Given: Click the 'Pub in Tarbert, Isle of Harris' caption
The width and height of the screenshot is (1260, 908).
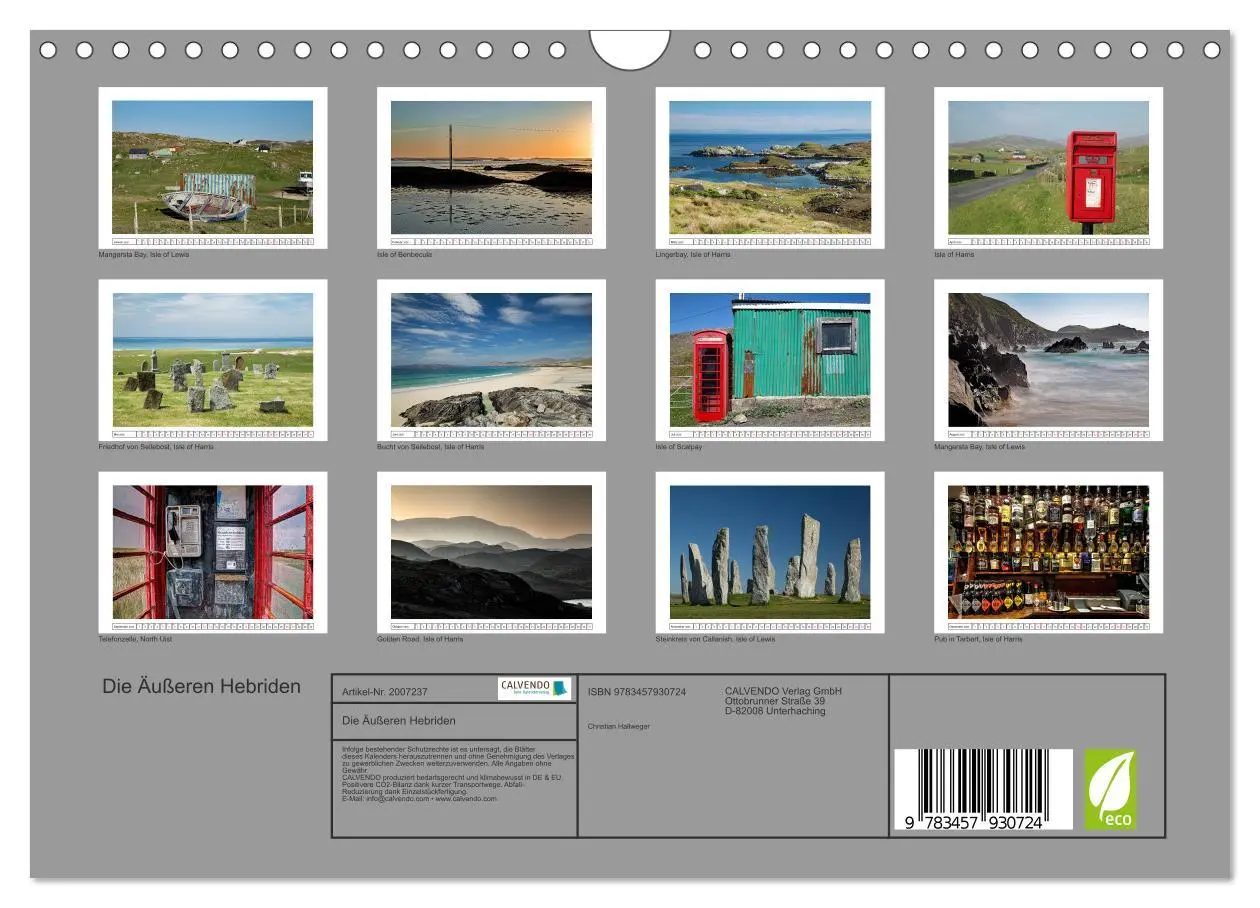Looking at the screenshot, I should coord(979,639).
